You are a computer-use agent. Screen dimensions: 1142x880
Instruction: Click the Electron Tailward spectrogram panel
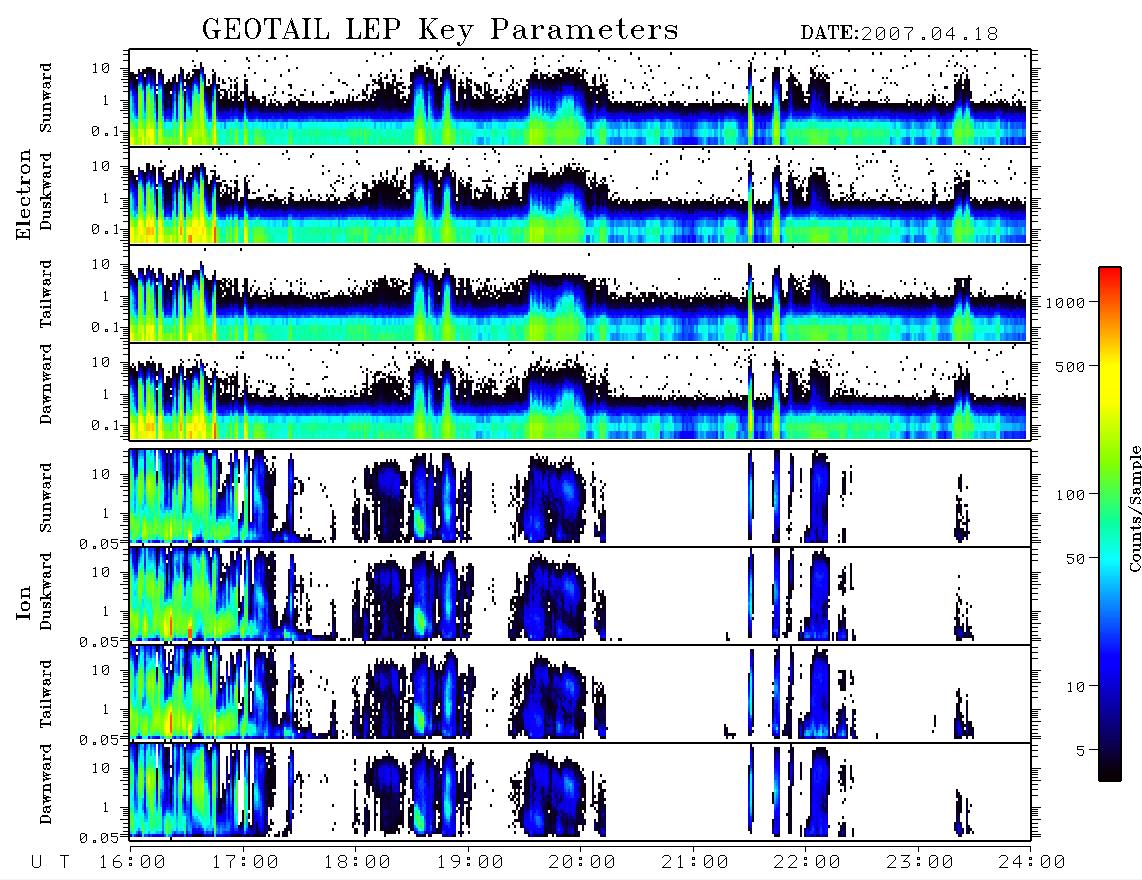[x=580, y=294]
